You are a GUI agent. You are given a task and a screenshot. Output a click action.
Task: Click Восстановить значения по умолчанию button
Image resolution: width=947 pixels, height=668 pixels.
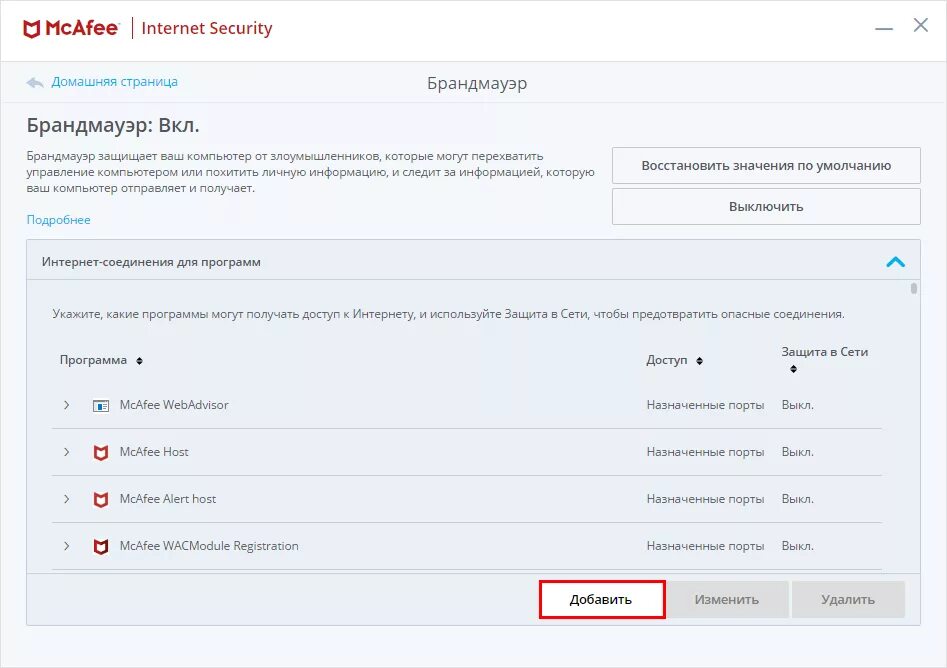click(766, 165)
